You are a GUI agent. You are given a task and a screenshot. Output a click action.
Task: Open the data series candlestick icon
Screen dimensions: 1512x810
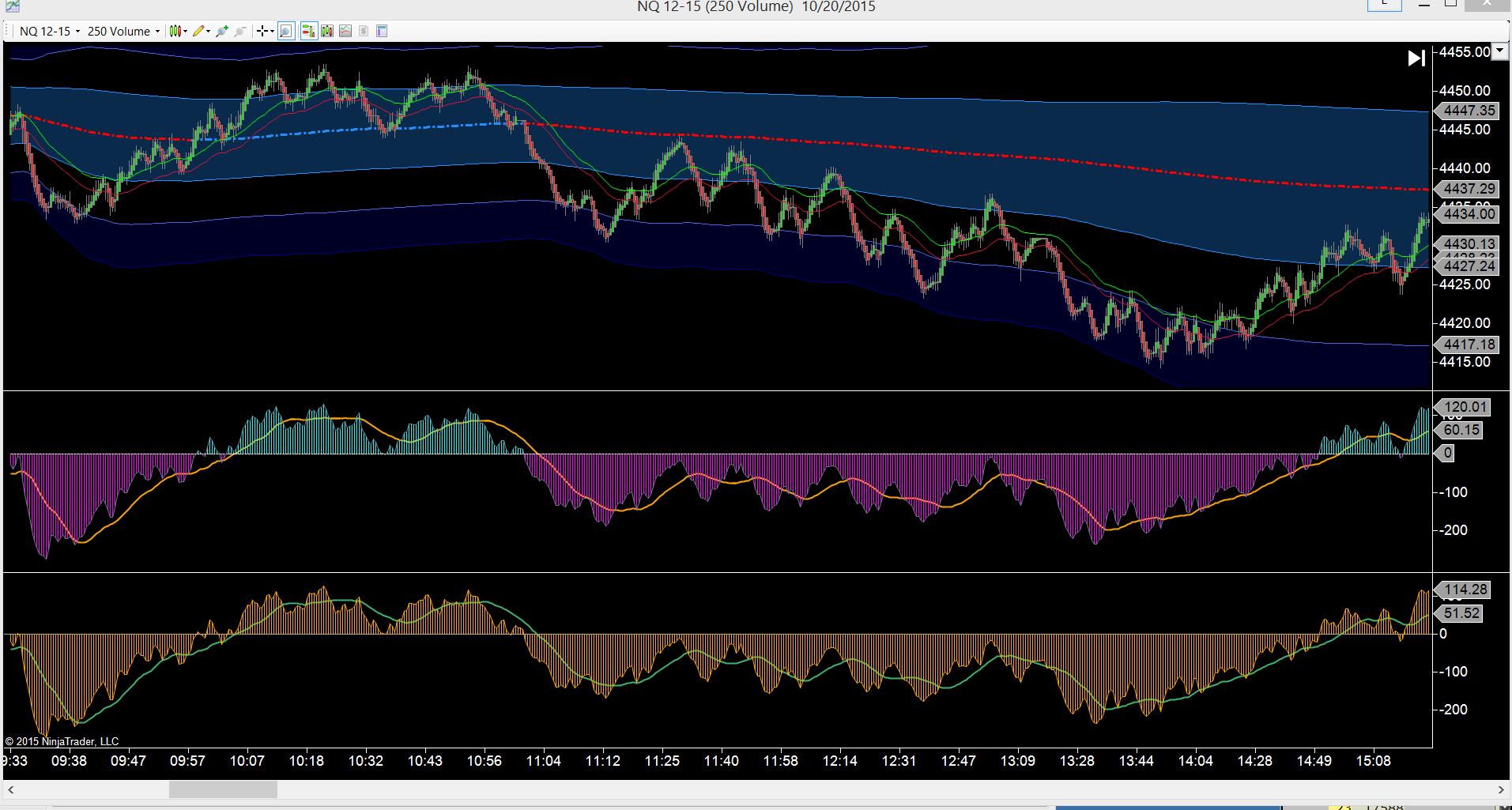point(327,32)
